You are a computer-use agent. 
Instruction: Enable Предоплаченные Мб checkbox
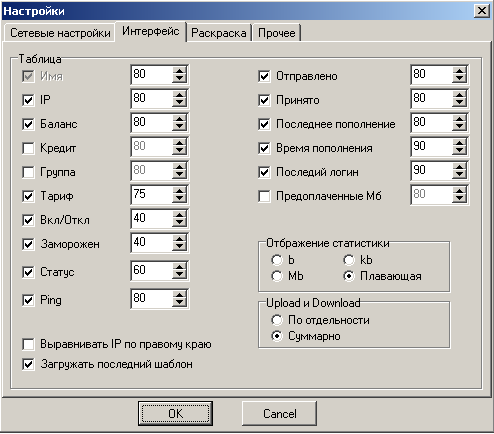tap(264, 196)
